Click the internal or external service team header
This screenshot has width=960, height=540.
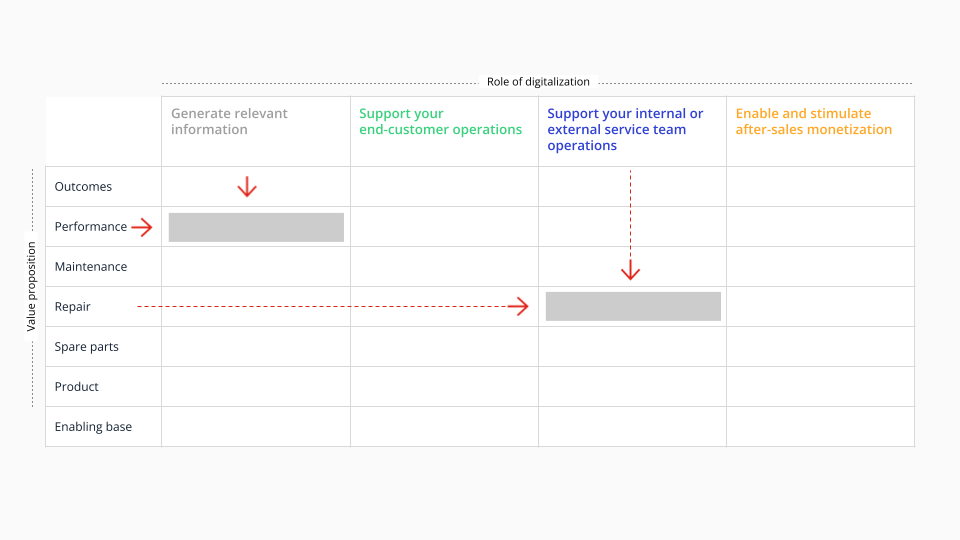coord(625,129)
